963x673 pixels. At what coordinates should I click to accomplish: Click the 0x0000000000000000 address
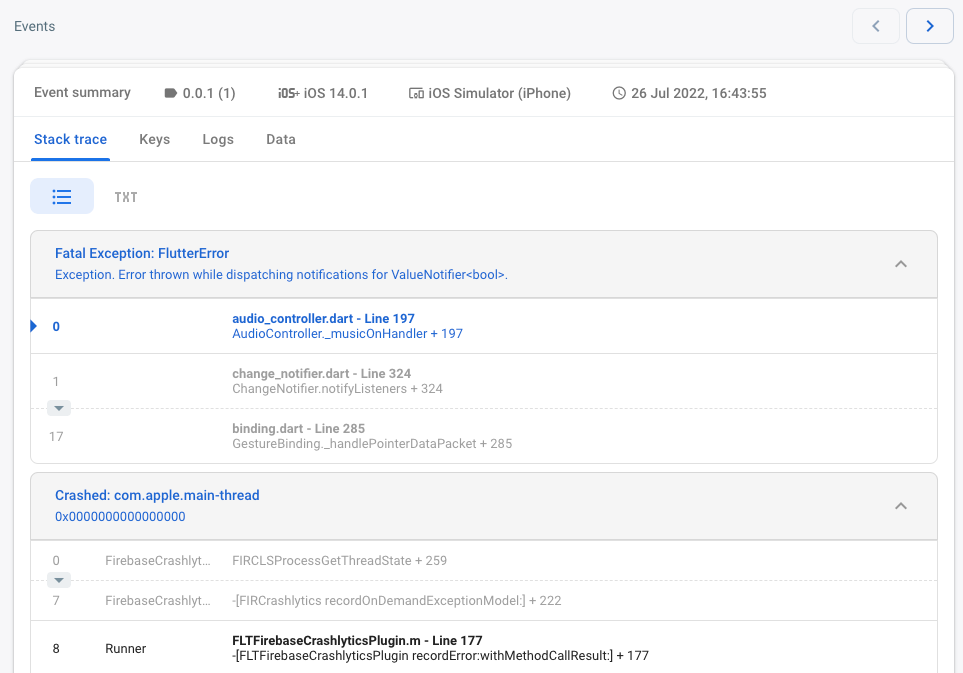click(120, 517)
